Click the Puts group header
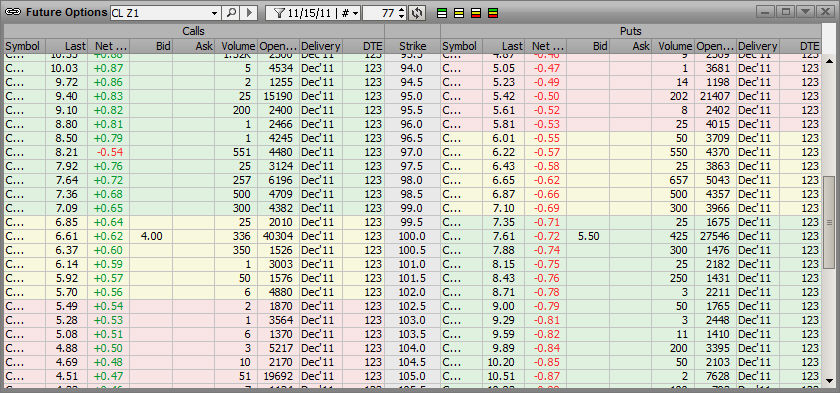 [x=630, y=32]
